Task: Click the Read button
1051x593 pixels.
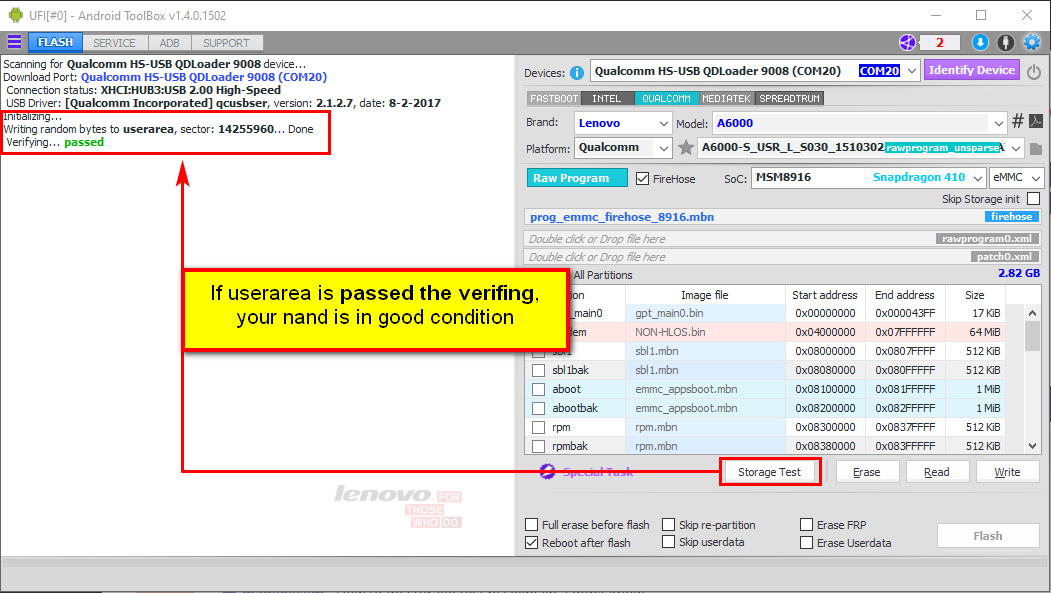Action: [937, 472]
